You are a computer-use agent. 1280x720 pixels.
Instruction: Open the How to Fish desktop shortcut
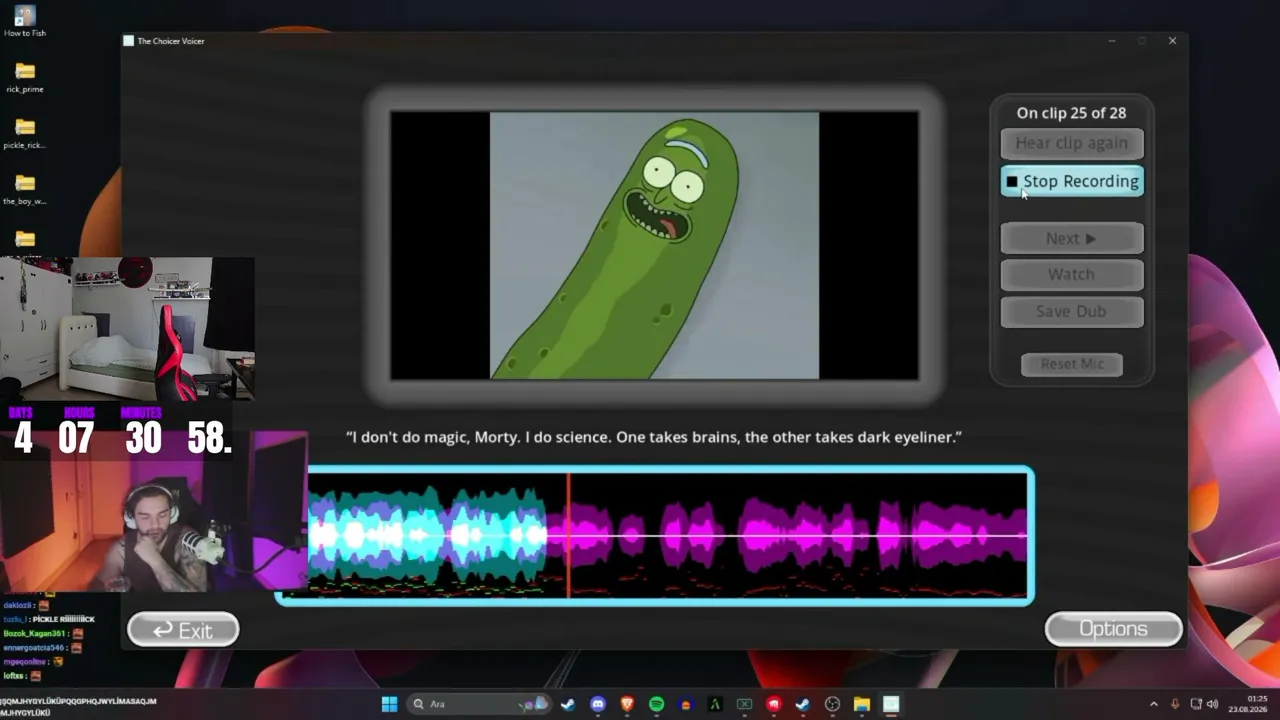25,21
